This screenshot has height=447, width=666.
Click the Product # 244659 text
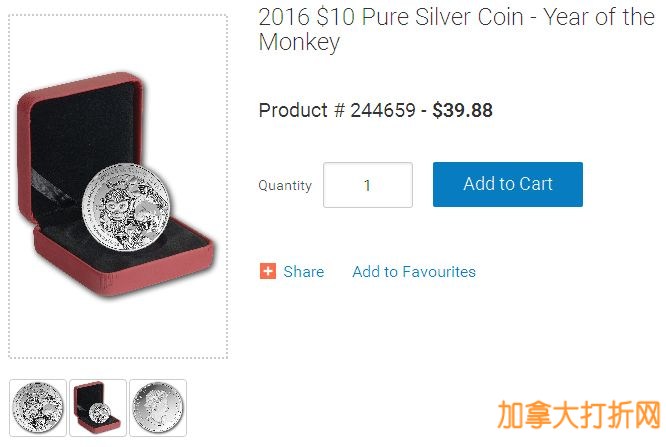[x=337, y=110]
